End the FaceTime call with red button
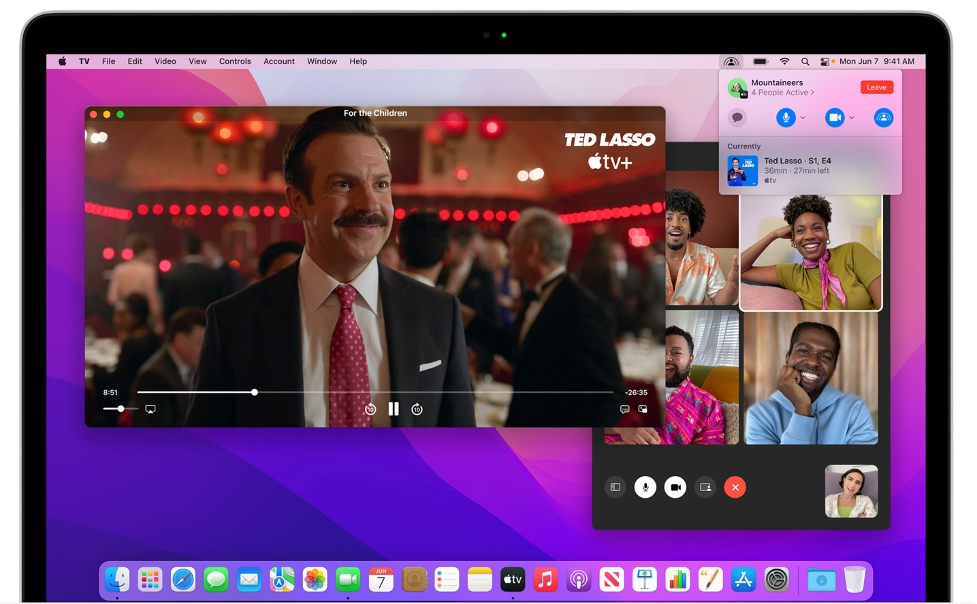The width and height of the screenshot is (977, 604). coord(735,487)
